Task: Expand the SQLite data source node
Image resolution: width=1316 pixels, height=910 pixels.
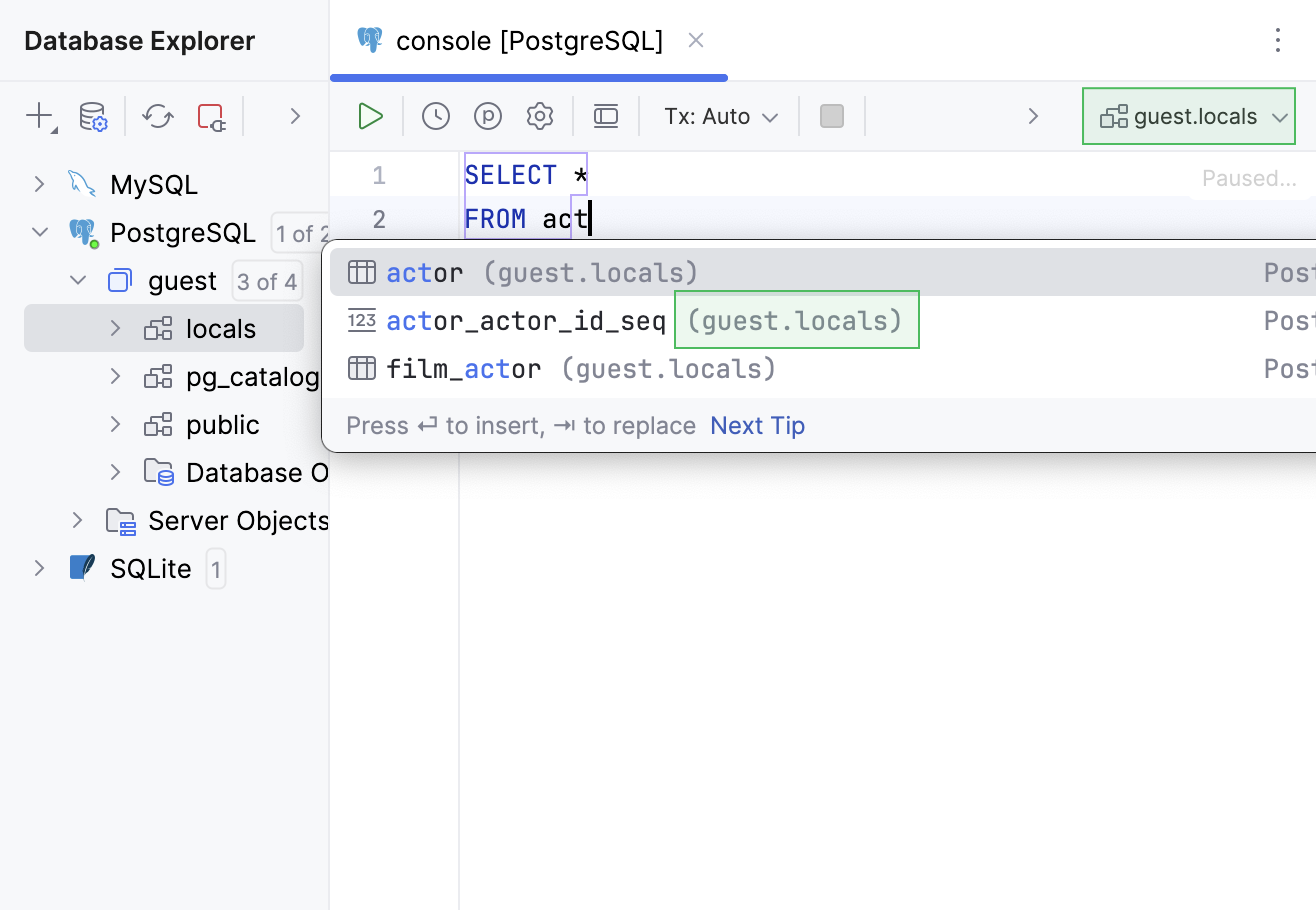Action: pos(39,568)
